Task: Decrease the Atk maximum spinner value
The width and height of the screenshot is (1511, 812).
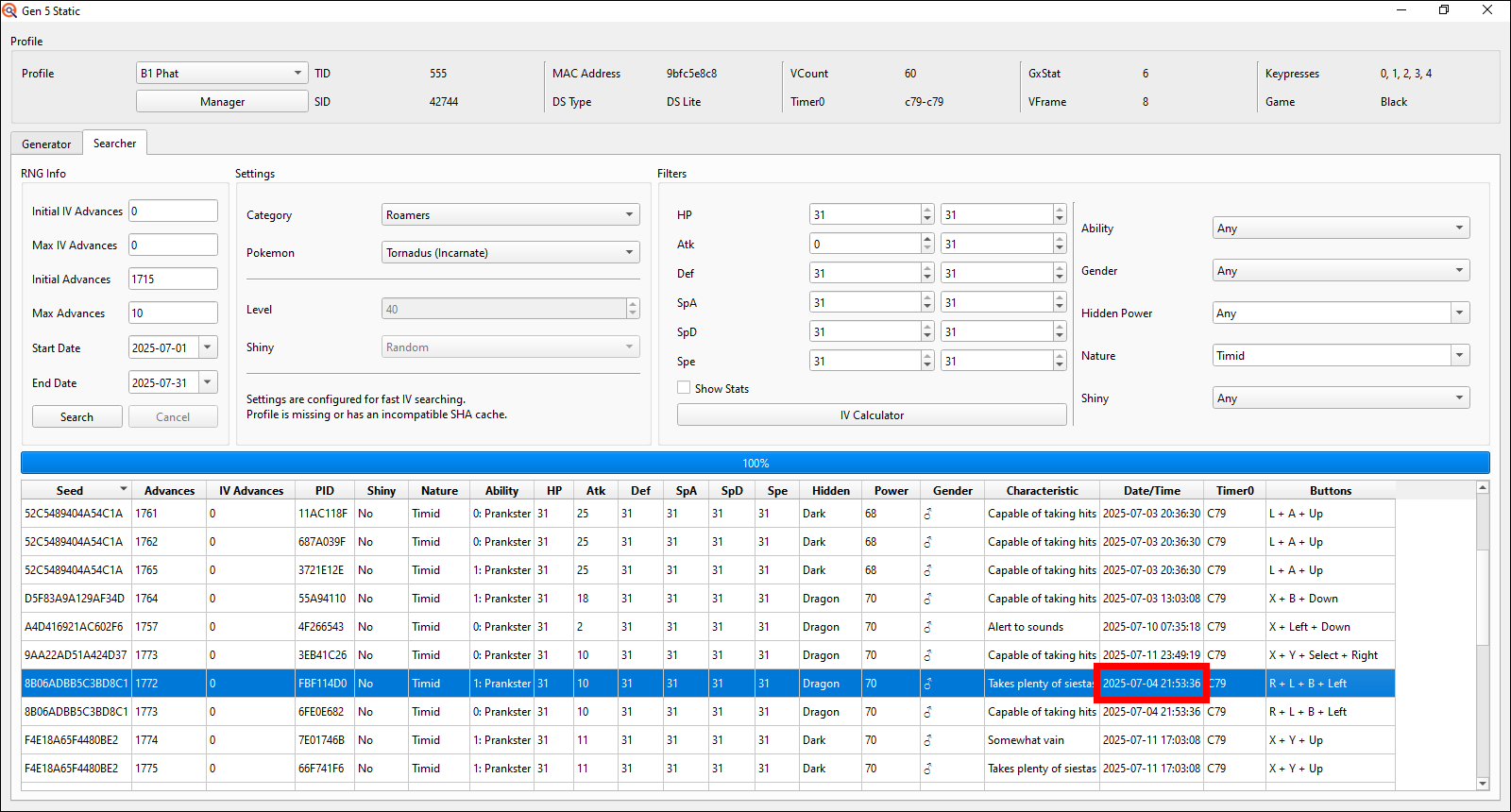Action: (x=1059, y=248)
